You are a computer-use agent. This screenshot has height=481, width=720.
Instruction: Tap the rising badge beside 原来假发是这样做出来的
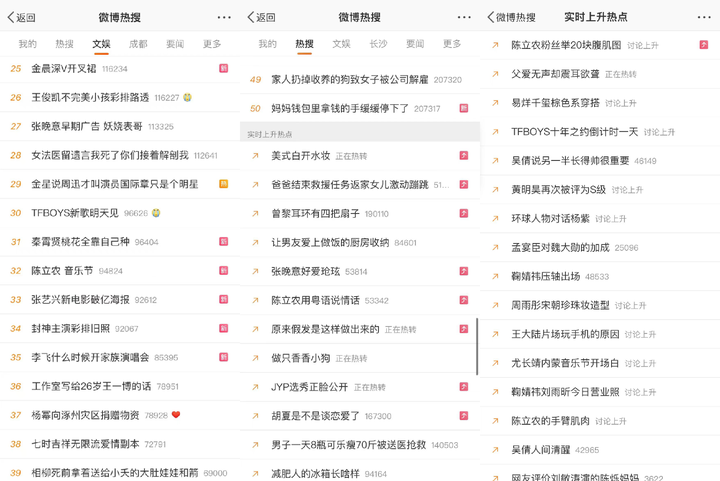(x=464, y=329)
